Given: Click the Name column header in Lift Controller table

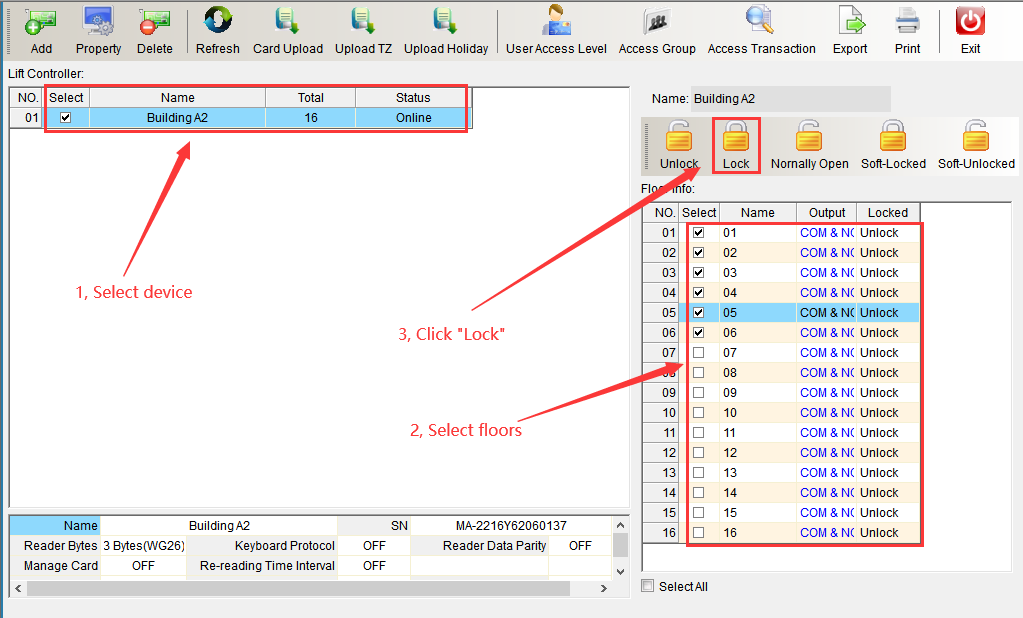Looking at the screenshot, I should click(177, 98).
